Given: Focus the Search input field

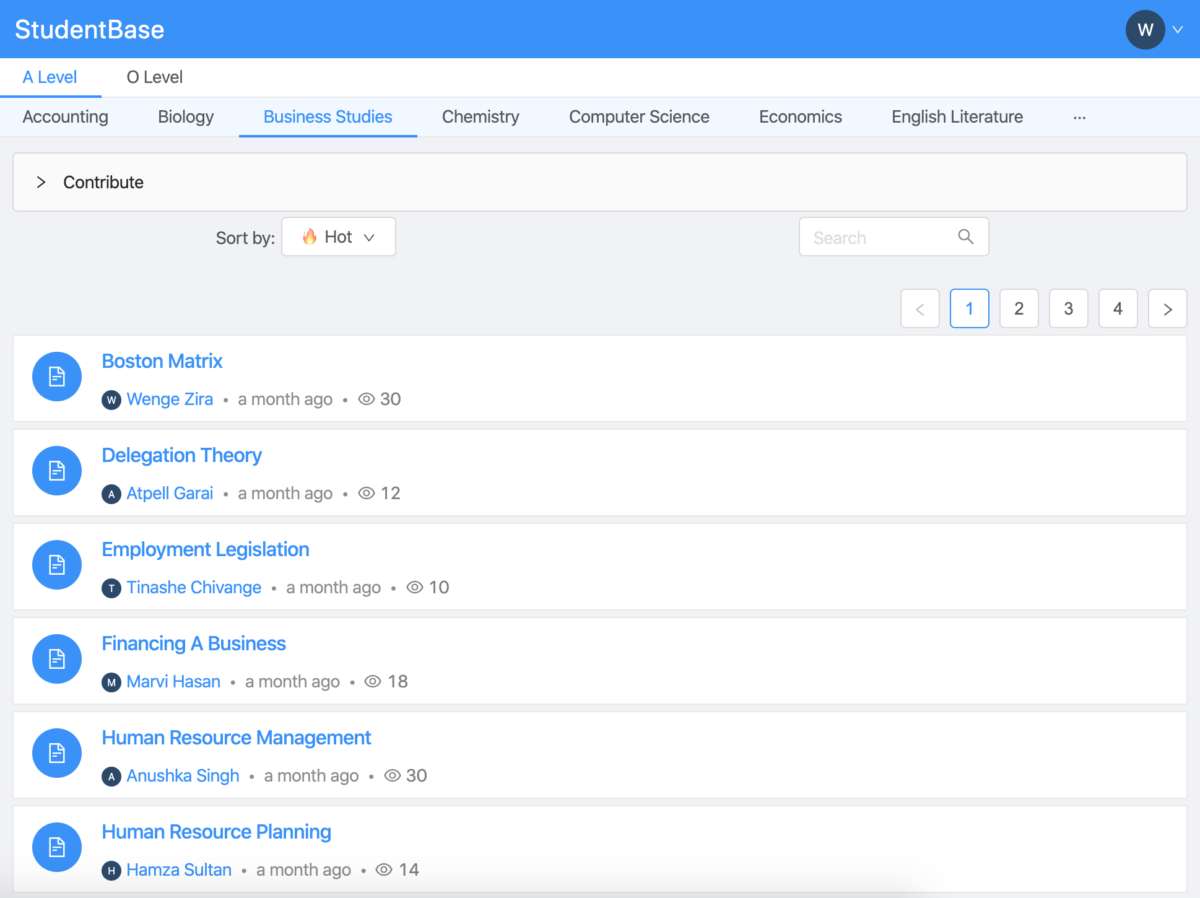Looking at the screenshot, I should pyautogui.click(x=878, y=237).
